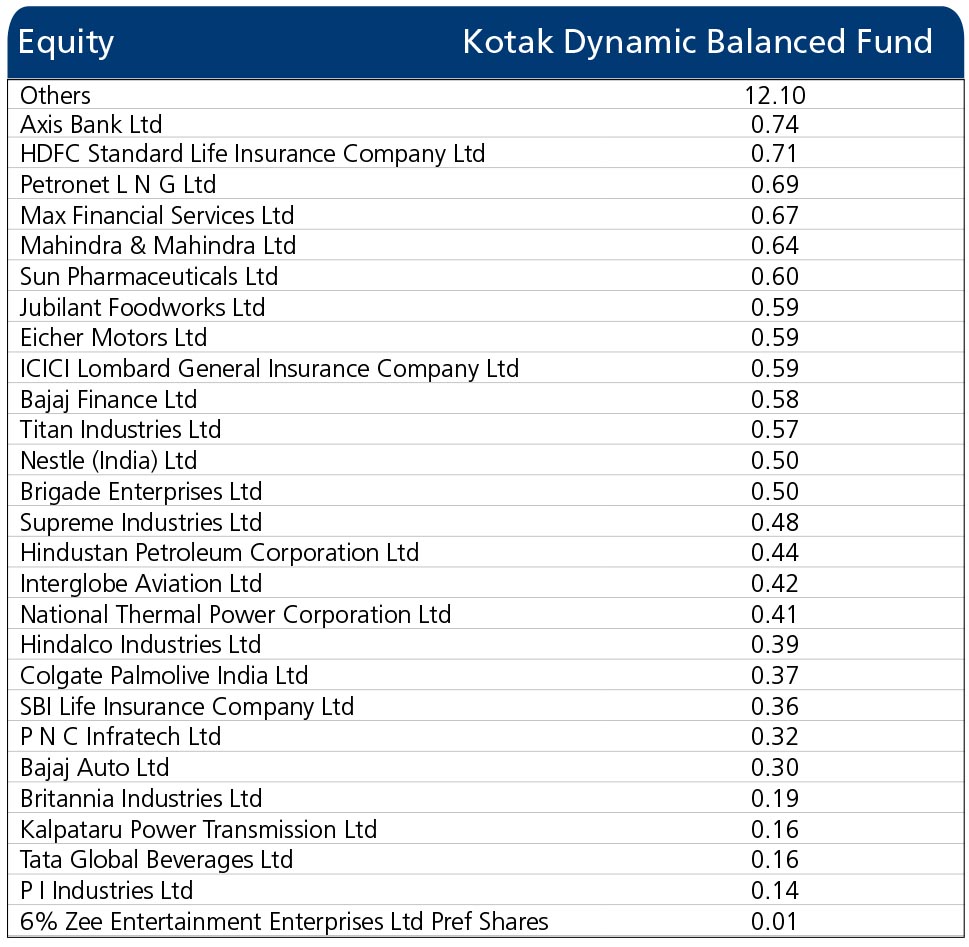This screenshot has width=969, height=947.
Task: Click "Jubilant Foodworks Ltd" name
Action: (x=143, y=307)
